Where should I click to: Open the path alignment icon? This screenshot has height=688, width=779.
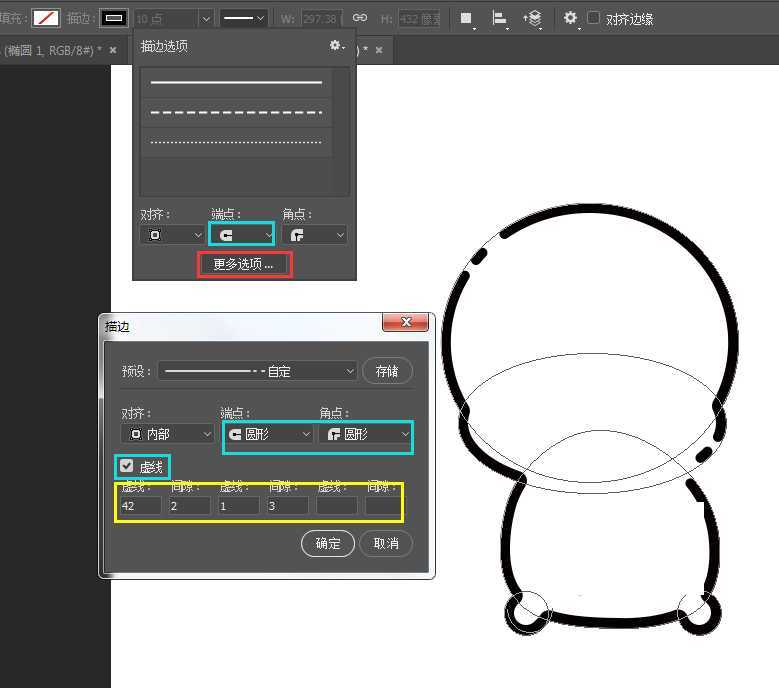499,18
